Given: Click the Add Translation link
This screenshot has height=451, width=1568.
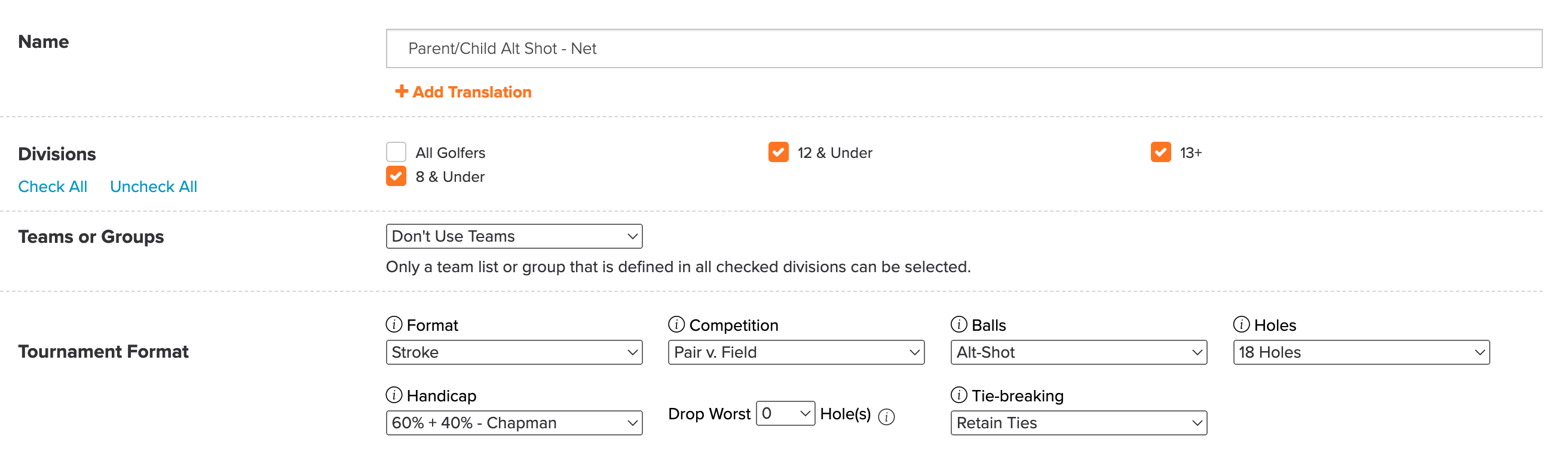Looking at the screenshot, I should [463, 92].
